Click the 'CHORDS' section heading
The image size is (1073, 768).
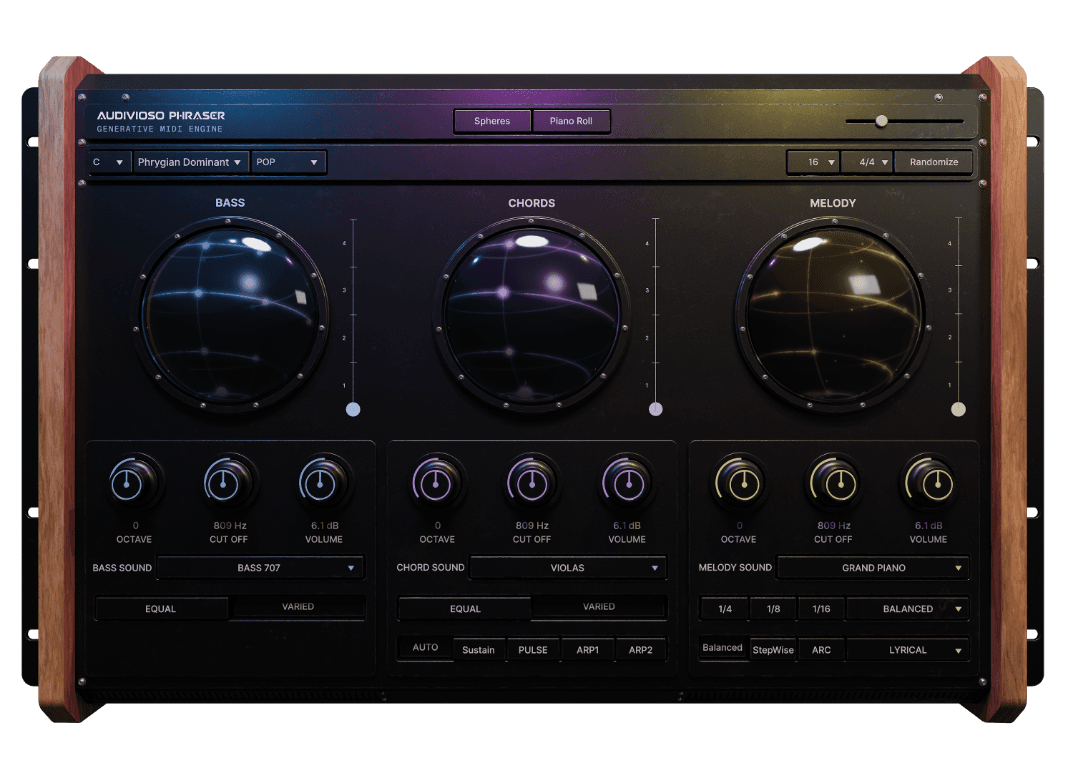tap(532, 203)
